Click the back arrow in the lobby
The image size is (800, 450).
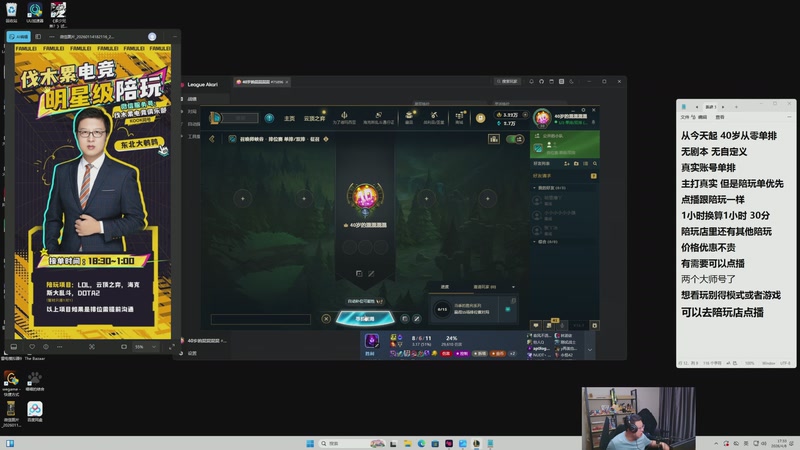coord(212,139)
